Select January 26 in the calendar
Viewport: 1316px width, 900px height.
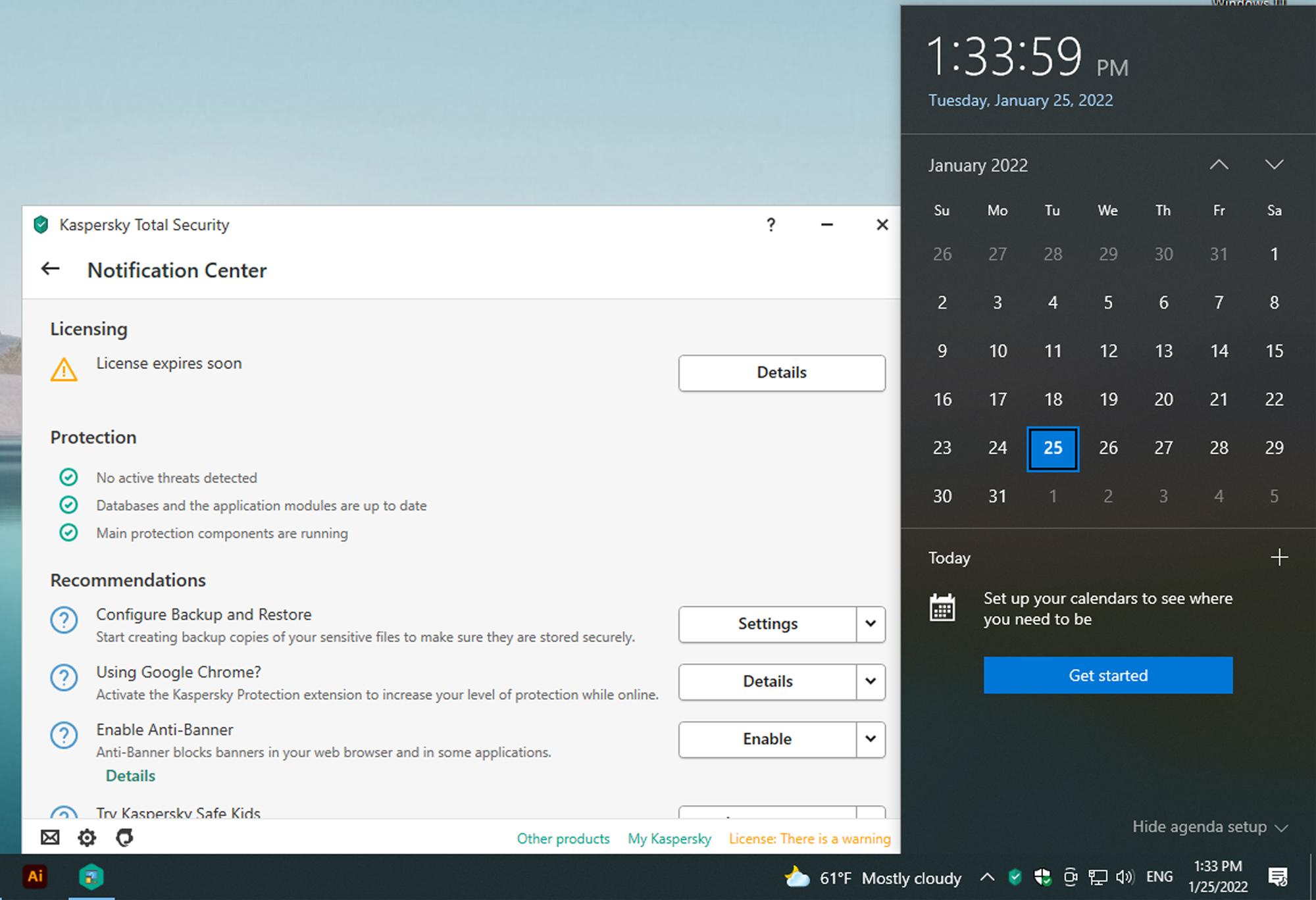click(1108, 448)
